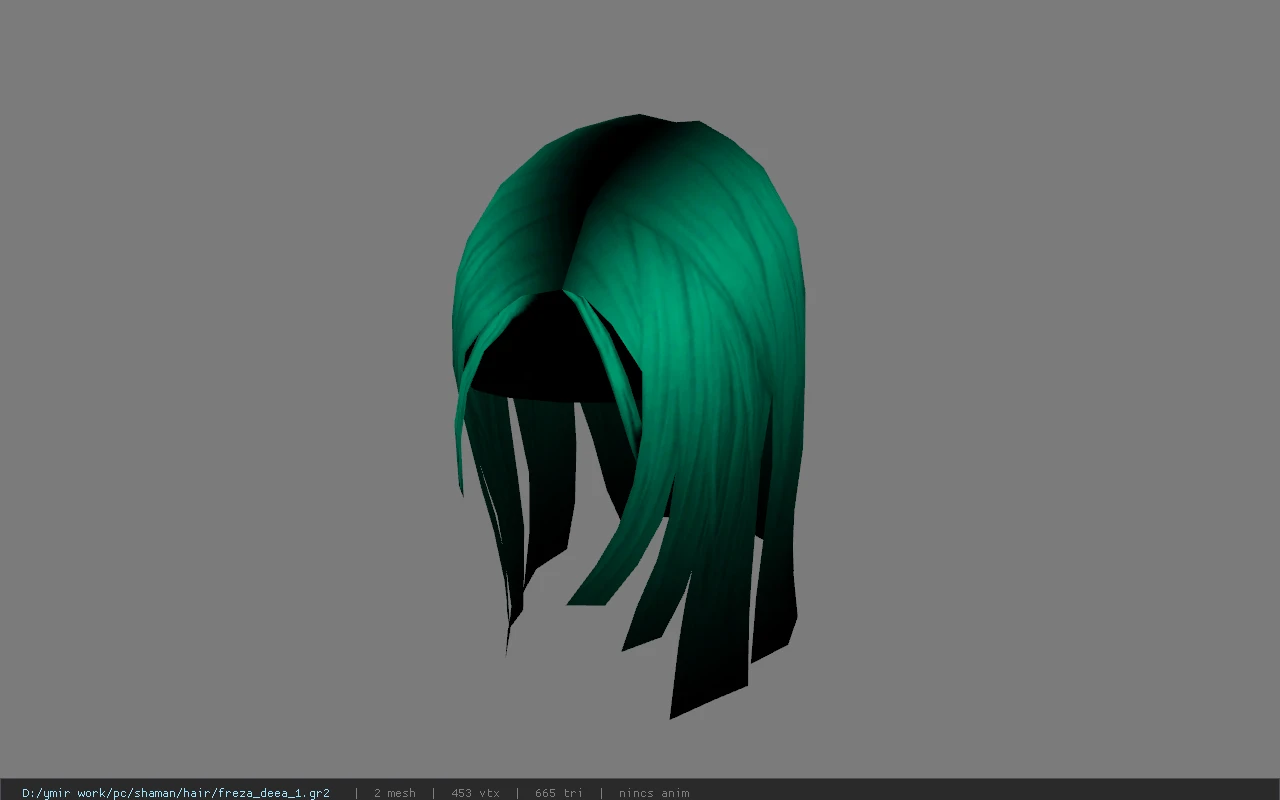1280x800 pixels.
Task: Click the file path freza_deea_1.gr2 in status bar
Action: pyautogui.click(x=176, y=793)
